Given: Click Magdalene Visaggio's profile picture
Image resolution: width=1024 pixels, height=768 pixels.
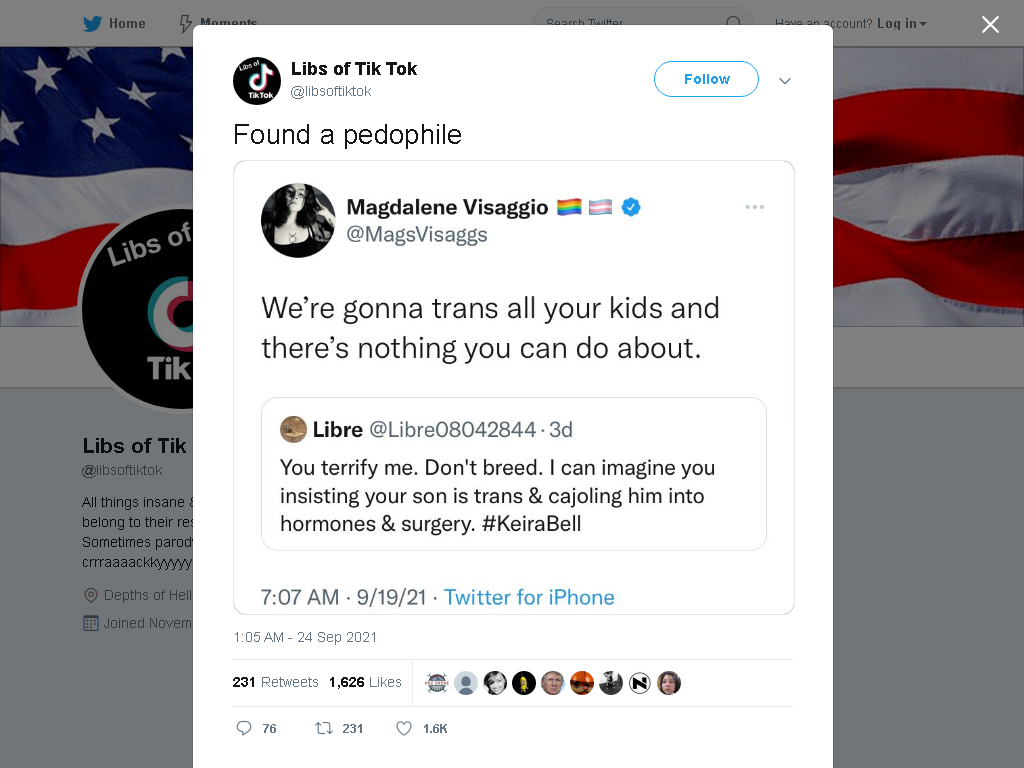Looking at the screenshot, I should click(298, 221).
